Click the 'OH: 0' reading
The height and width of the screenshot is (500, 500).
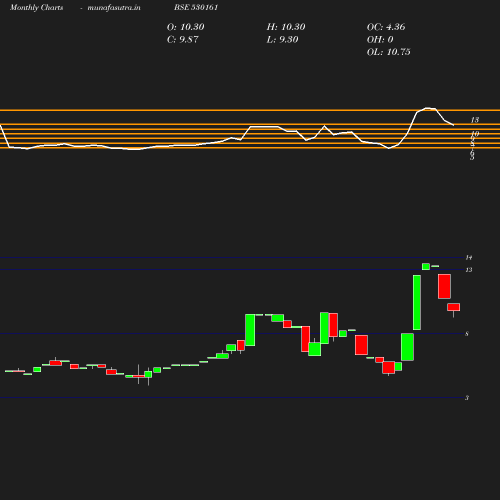380,39
